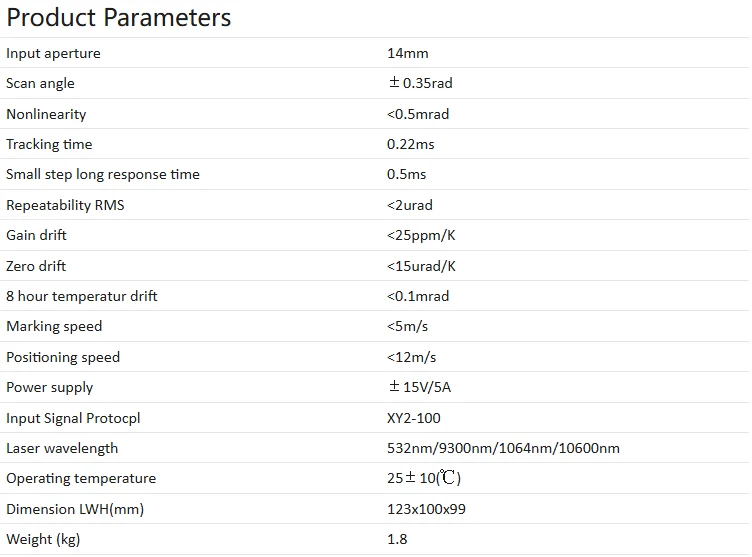Click Small step long response time label
752x557 pixels.
103,174
